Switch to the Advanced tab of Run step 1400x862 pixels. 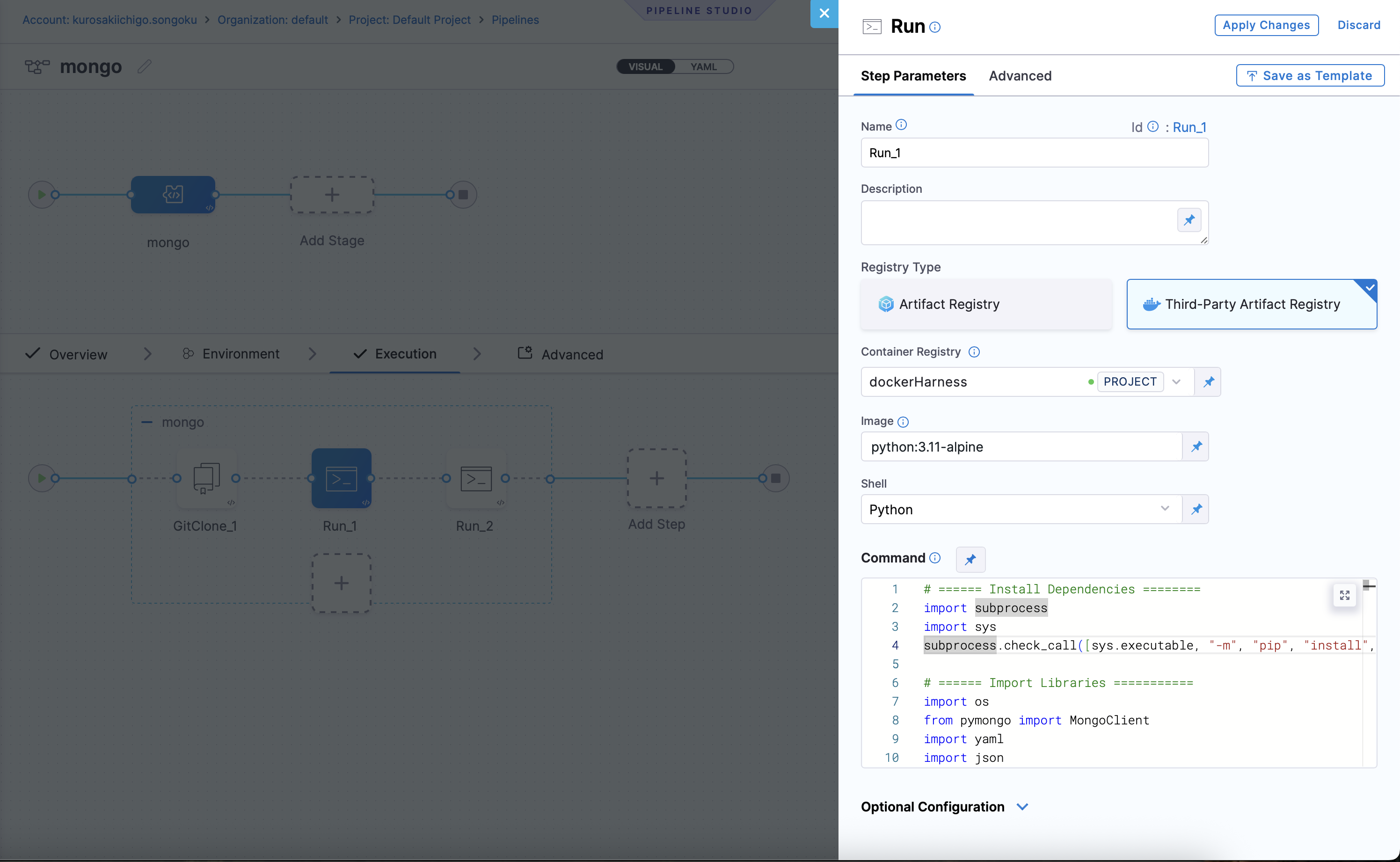[x=1020, y=75]
